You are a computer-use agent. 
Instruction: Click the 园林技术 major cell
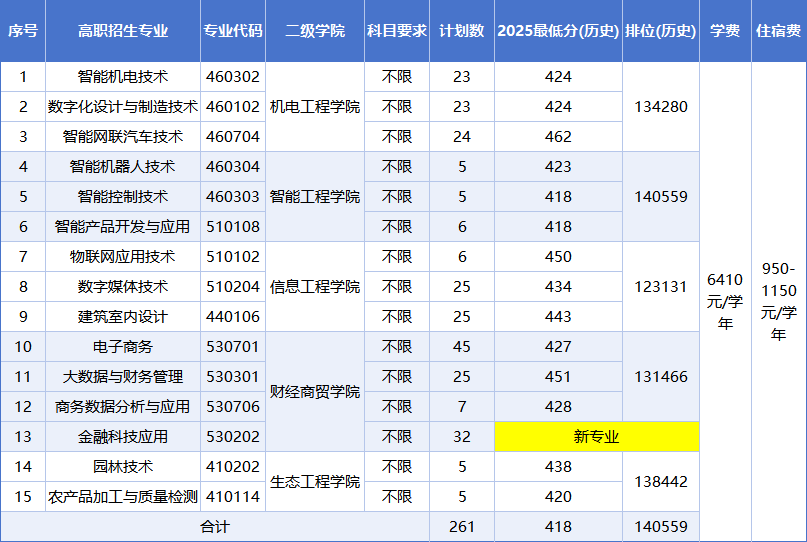tap(123, 466)
